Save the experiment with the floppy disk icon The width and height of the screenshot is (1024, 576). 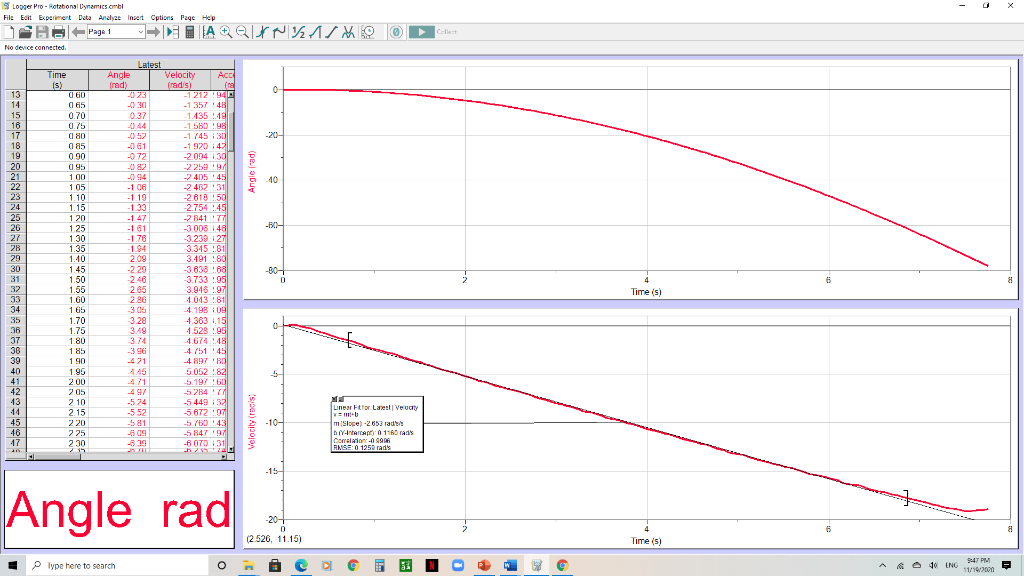[x=42, y=32]
